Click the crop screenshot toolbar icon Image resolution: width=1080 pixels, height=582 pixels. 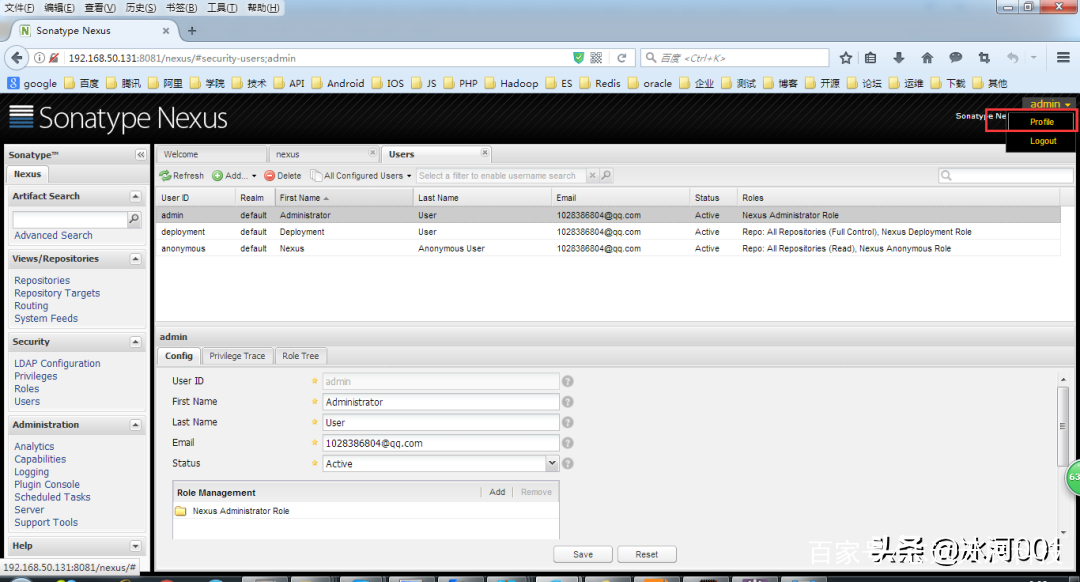(x=984, y=58)
